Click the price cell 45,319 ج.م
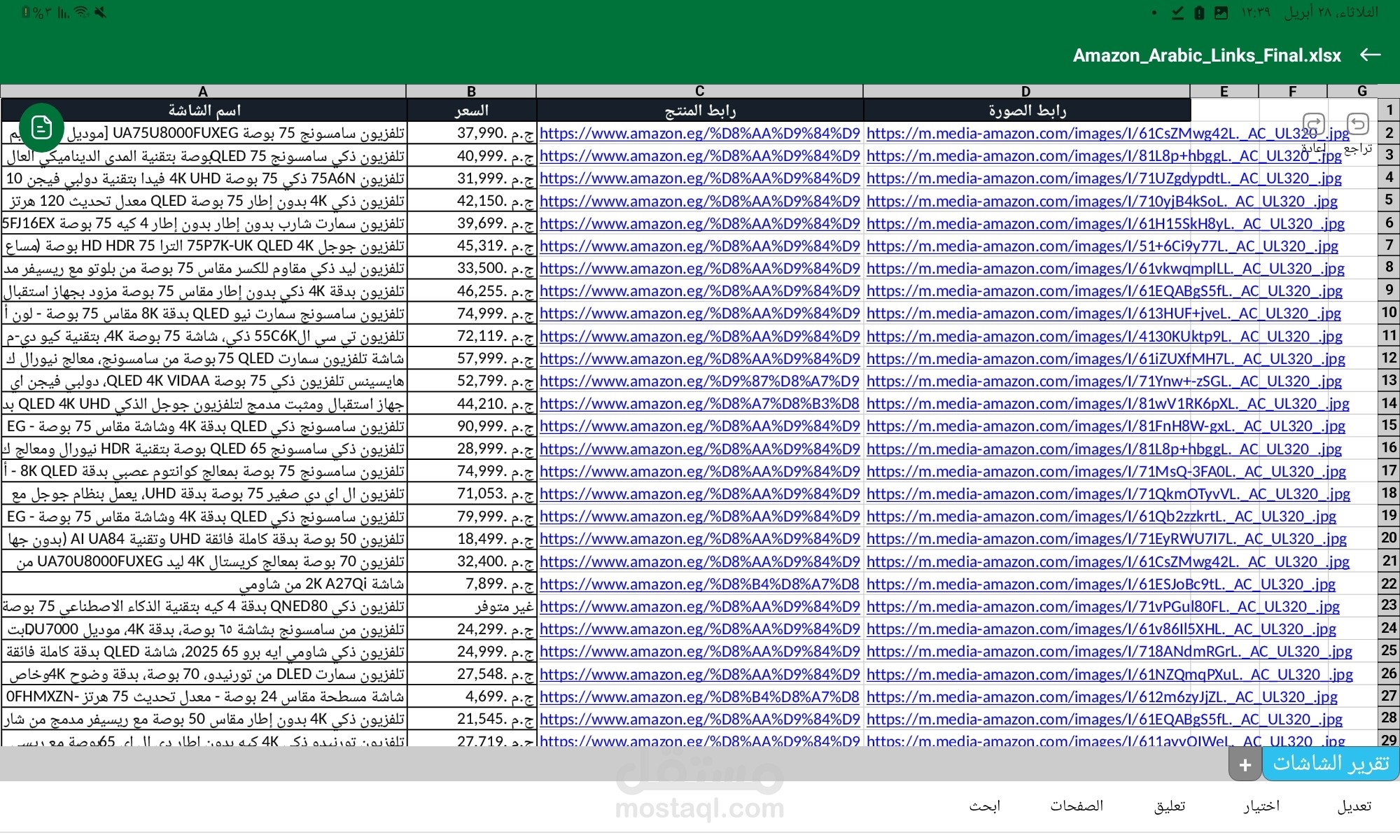Screen dimensions: 1400x840 pos(472,246)
